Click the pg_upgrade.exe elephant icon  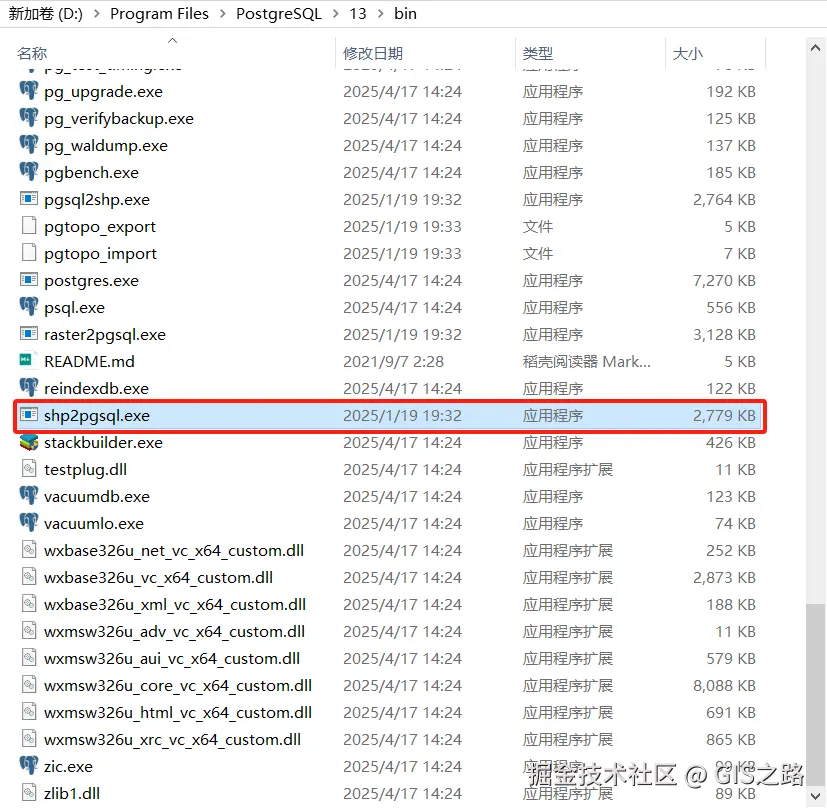(29, 91)
